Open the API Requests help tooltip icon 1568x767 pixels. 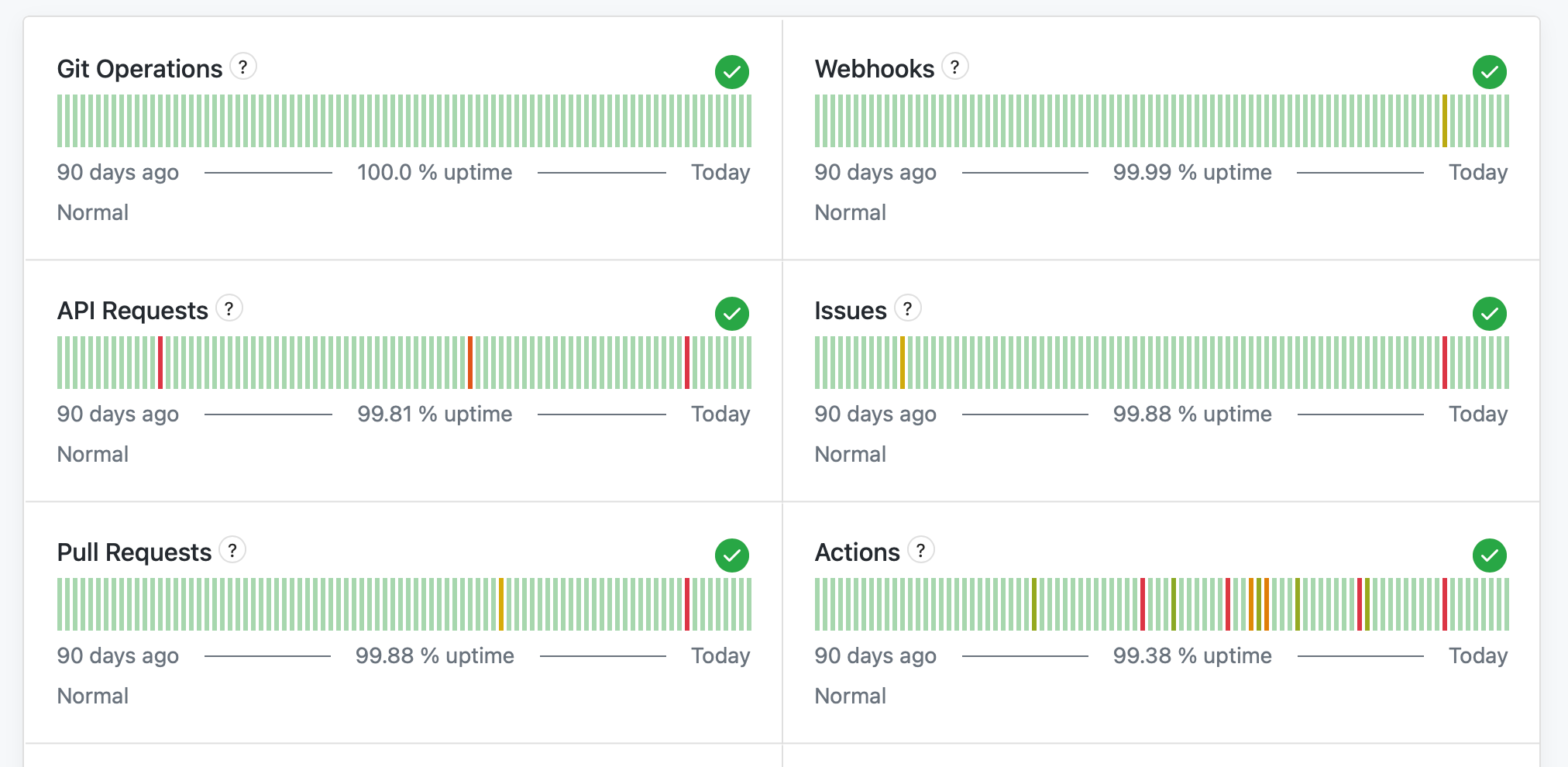[229, 308]
